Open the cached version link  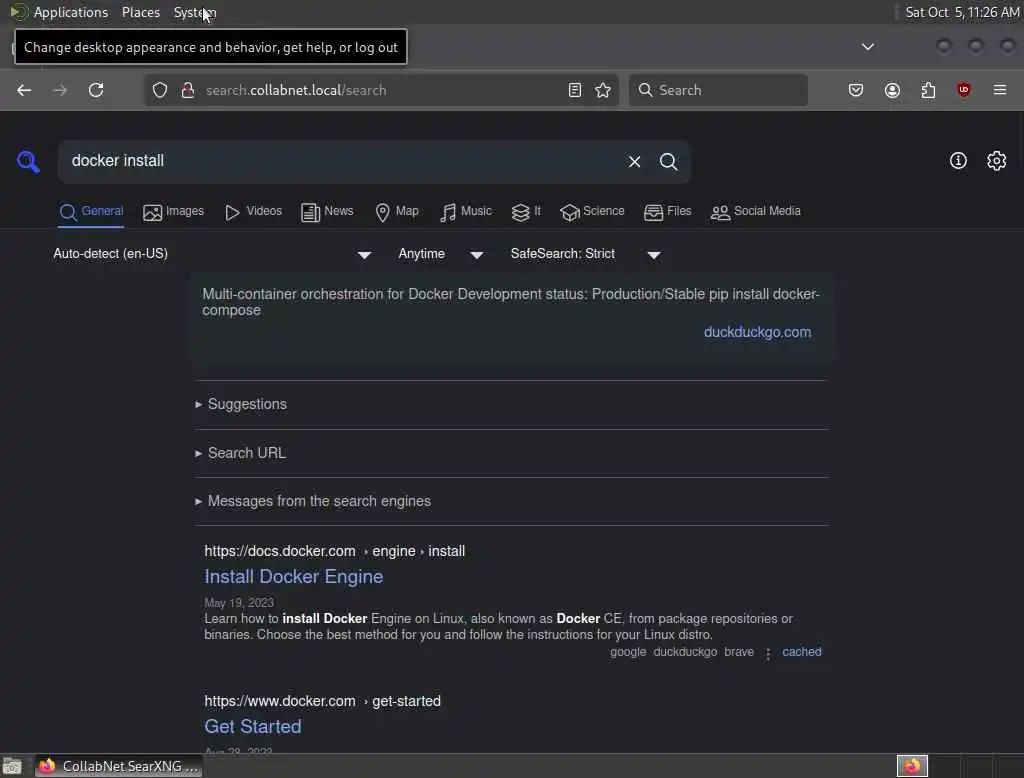tap(802, 652)
